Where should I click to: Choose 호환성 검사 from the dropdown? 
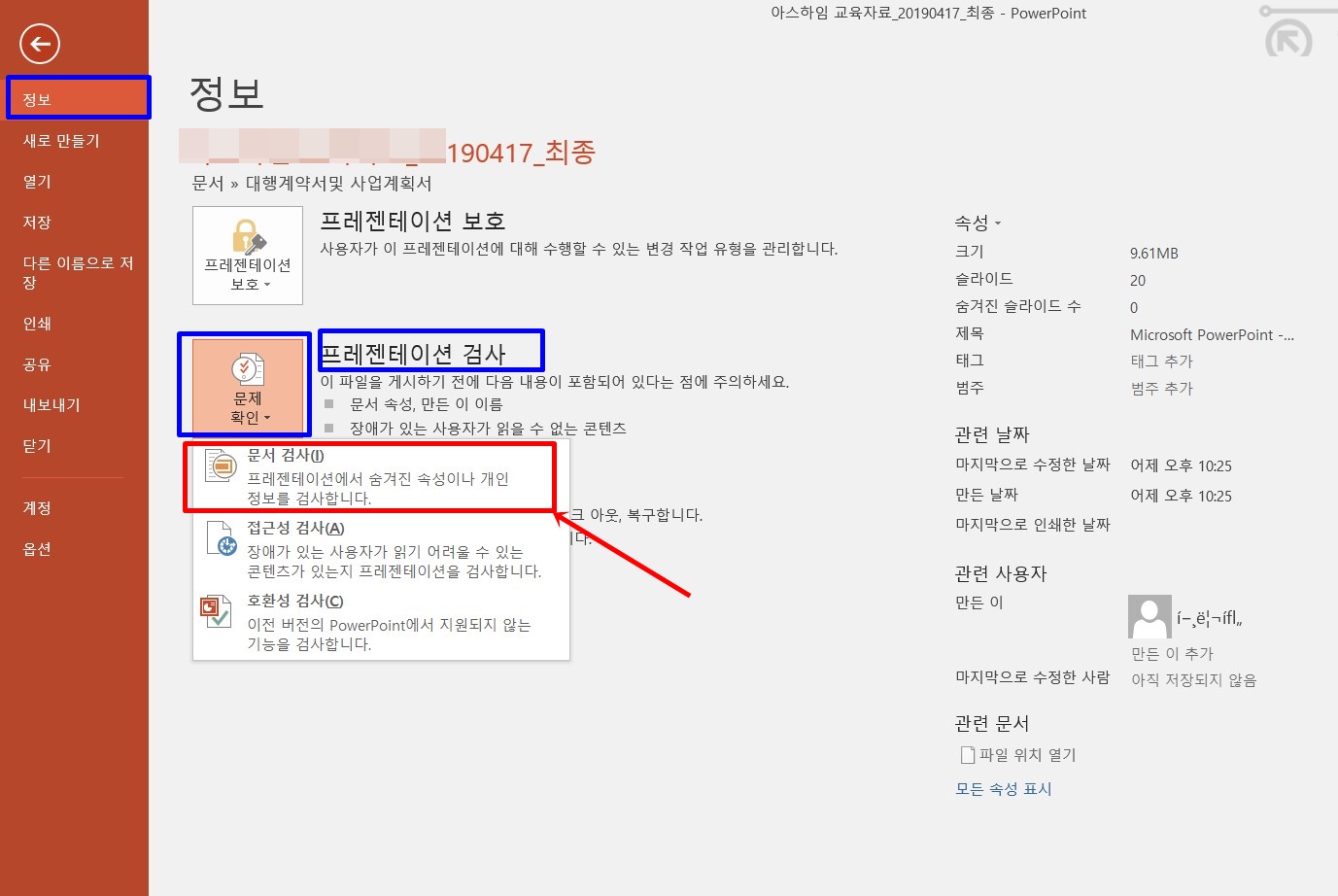pos(380,622)
